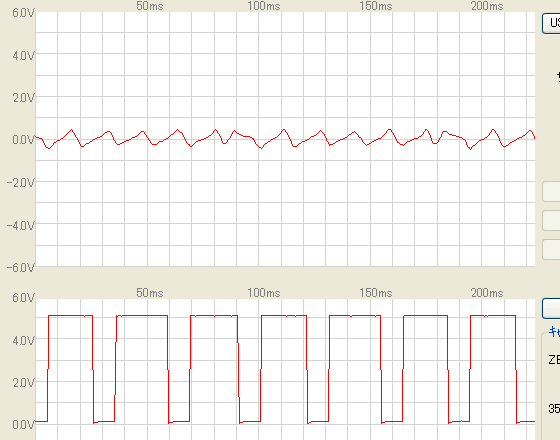The height and width of the screenshot is (440, 560).
Task: Select the 150ms marker above the upper graph
Action: (376, 6)
